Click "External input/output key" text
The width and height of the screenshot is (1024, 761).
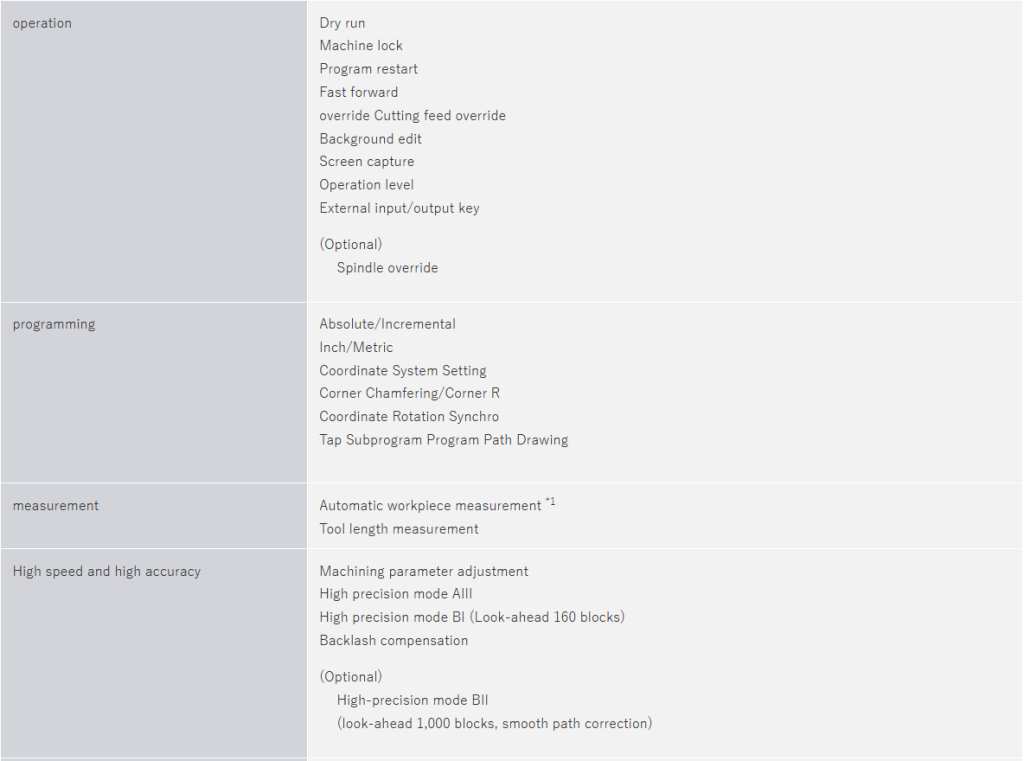pos(400,208)
